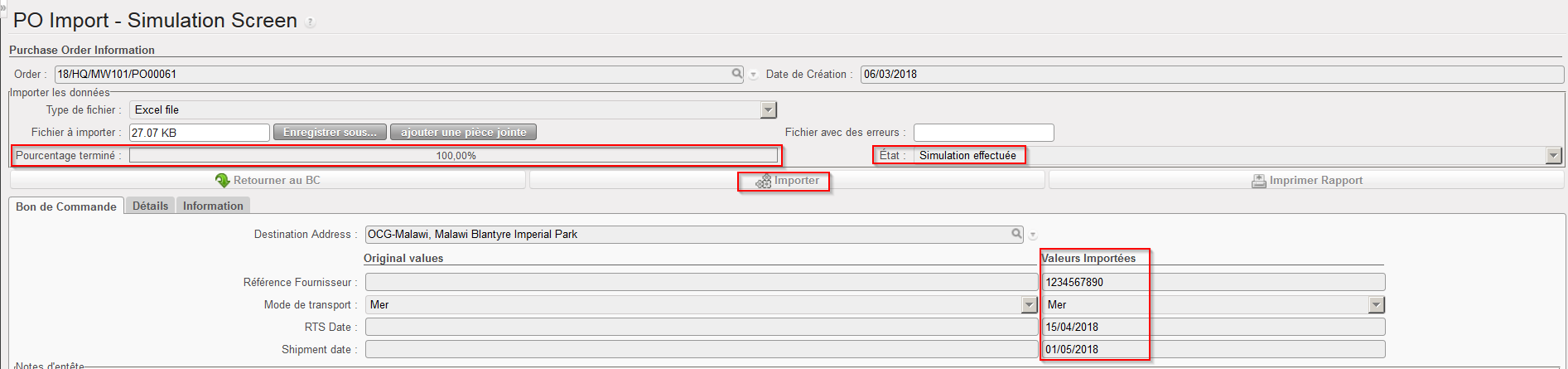The image size is (1568, 369).
Task: Switch to the Bon de Commande tab
Action: click(66, 206)
